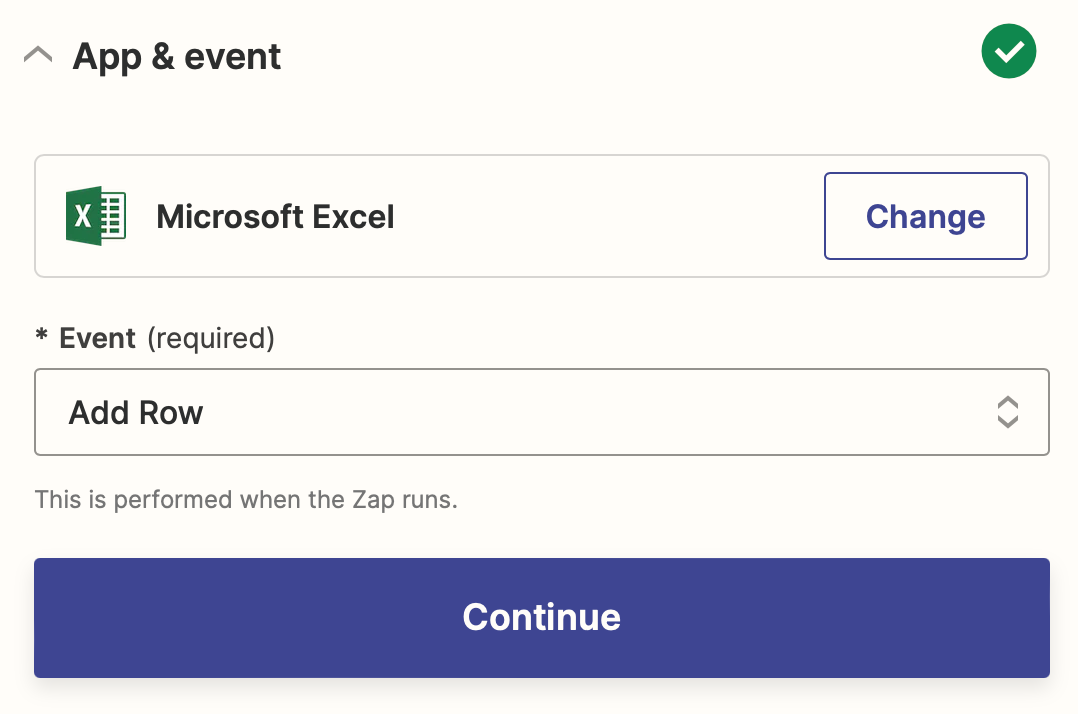Screen dimensions: 1078x714
Task: Click the white X on the Excel logo
Action: (84, 216)
